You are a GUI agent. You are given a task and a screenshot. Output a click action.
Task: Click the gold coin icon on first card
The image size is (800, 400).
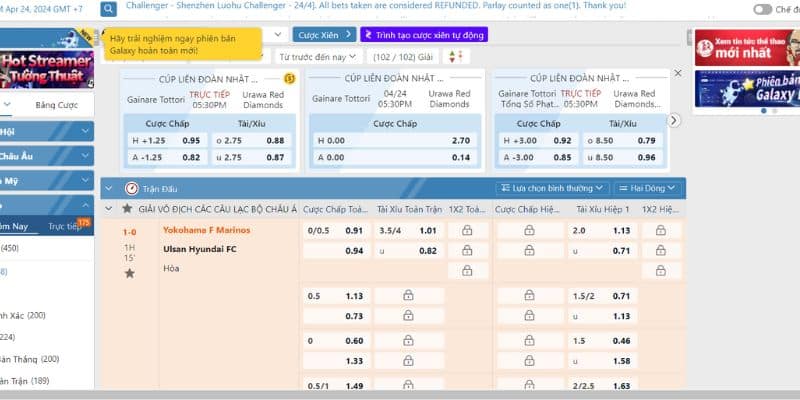click(289, 78)
